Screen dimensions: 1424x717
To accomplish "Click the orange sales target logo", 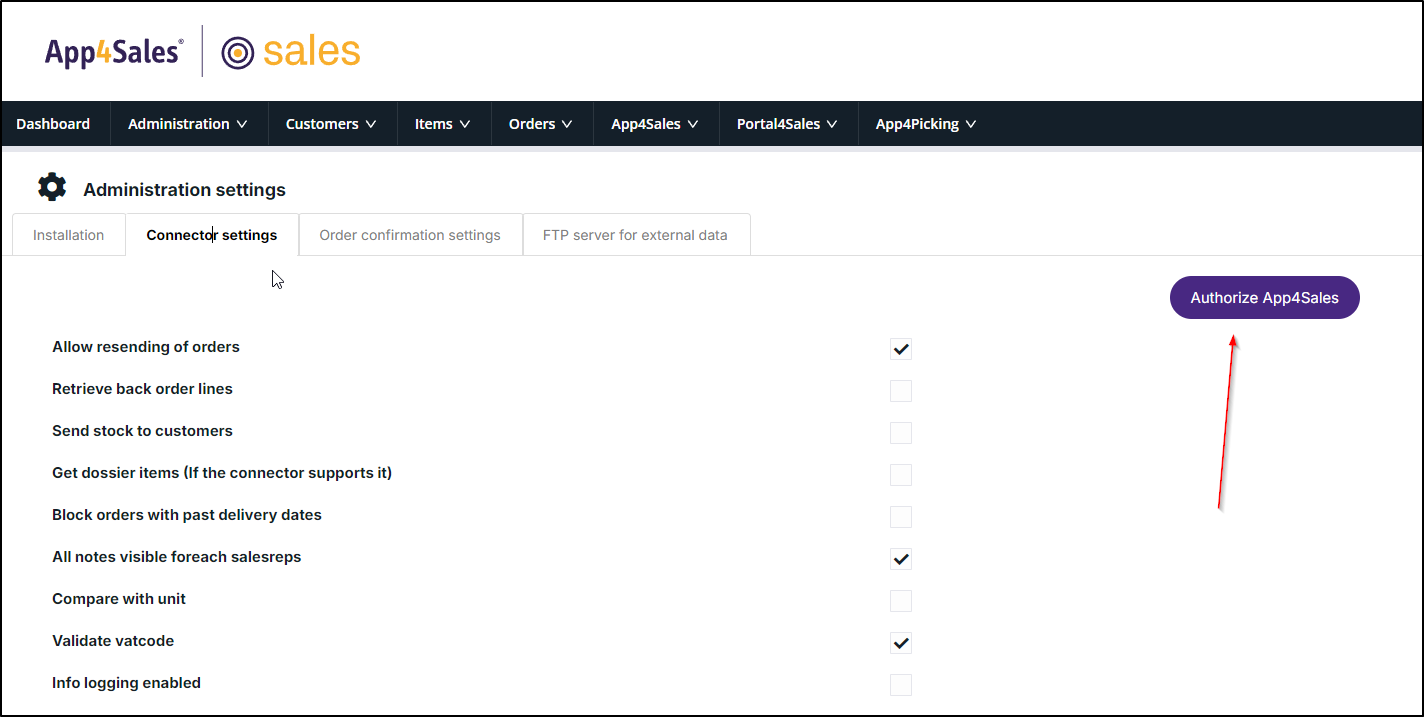I will (291, 52).
